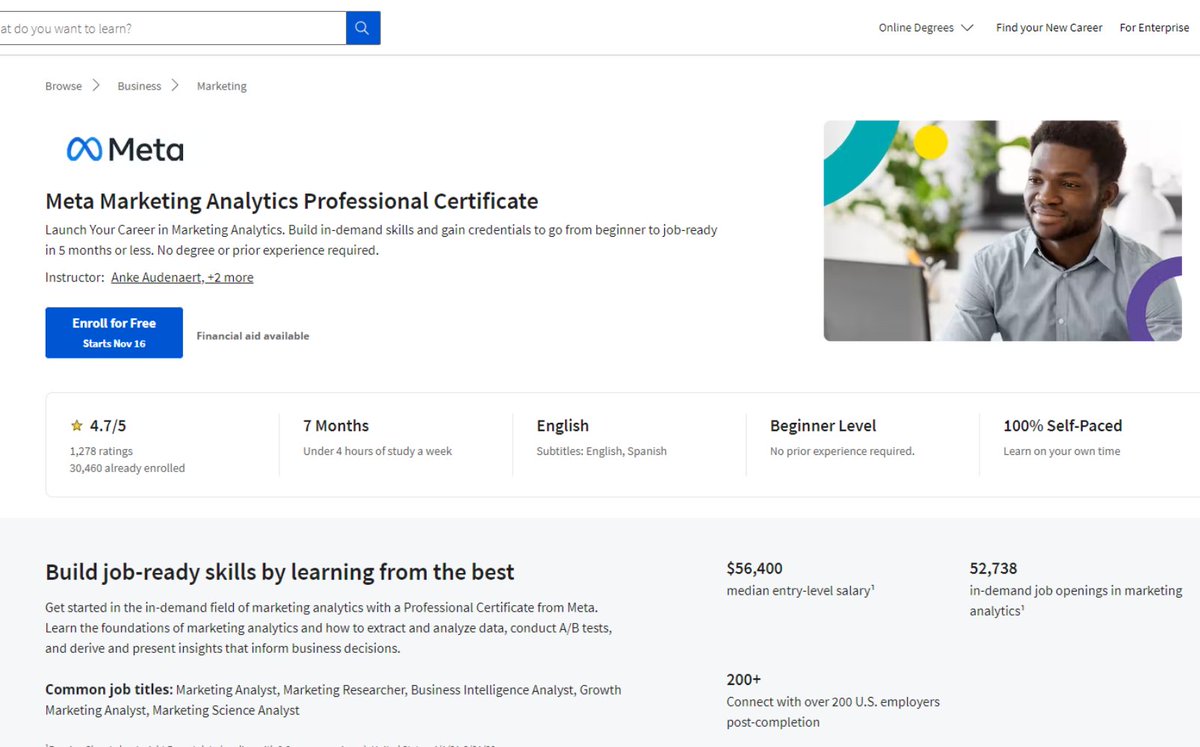Click 'No prior experience required.' text
Viewport: 1200px width, 747px height.
click(x=842, y=451)
